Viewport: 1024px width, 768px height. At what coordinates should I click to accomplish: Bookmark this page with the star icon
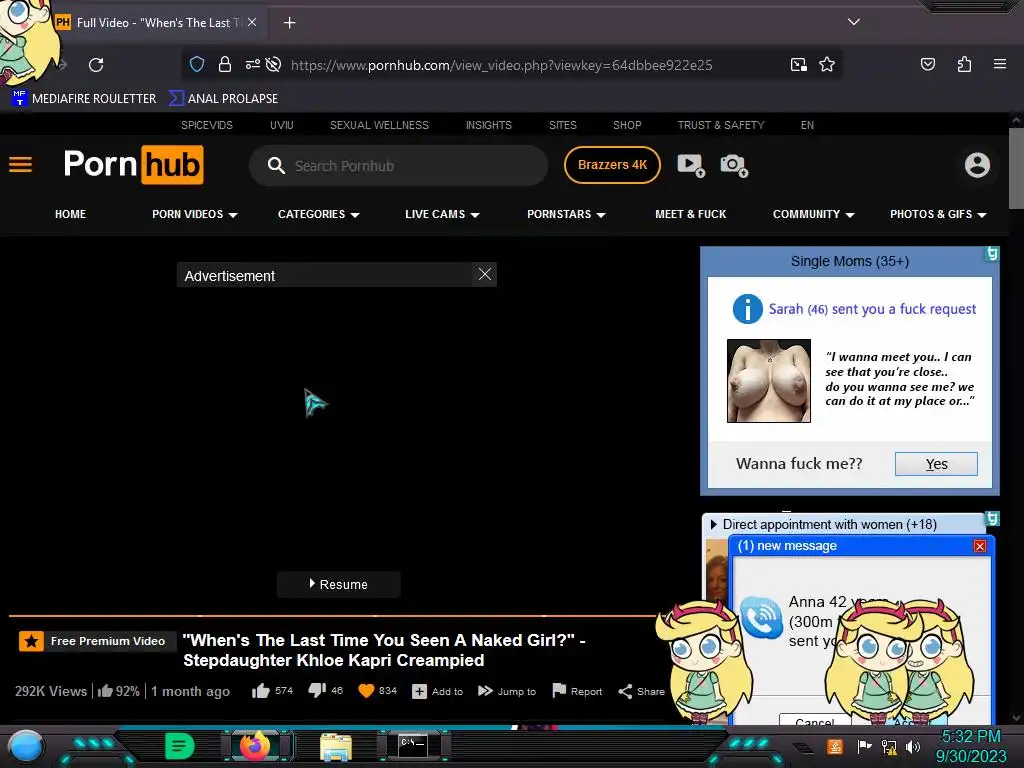tap(827, 65)
